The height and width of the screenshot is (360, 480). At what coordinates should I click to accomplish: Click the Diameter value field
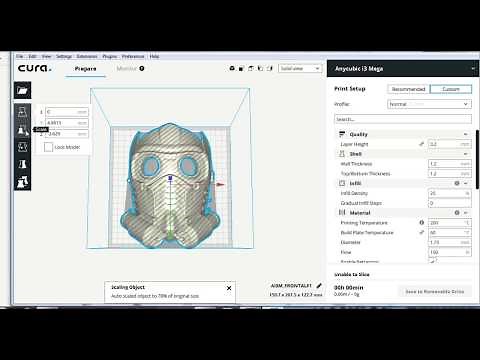(x=449, y=242)
